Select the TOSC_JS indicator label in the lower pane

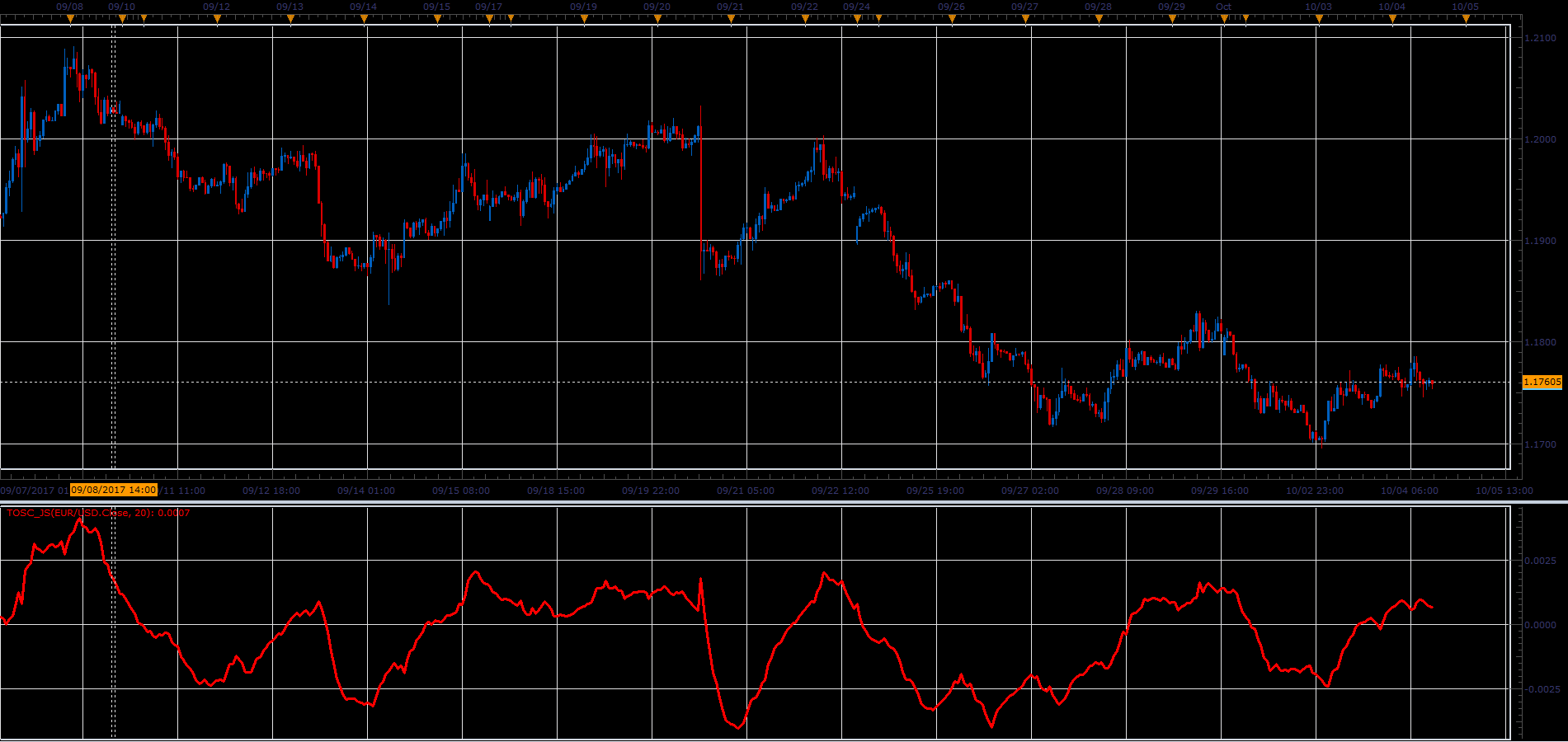[97, 513]
